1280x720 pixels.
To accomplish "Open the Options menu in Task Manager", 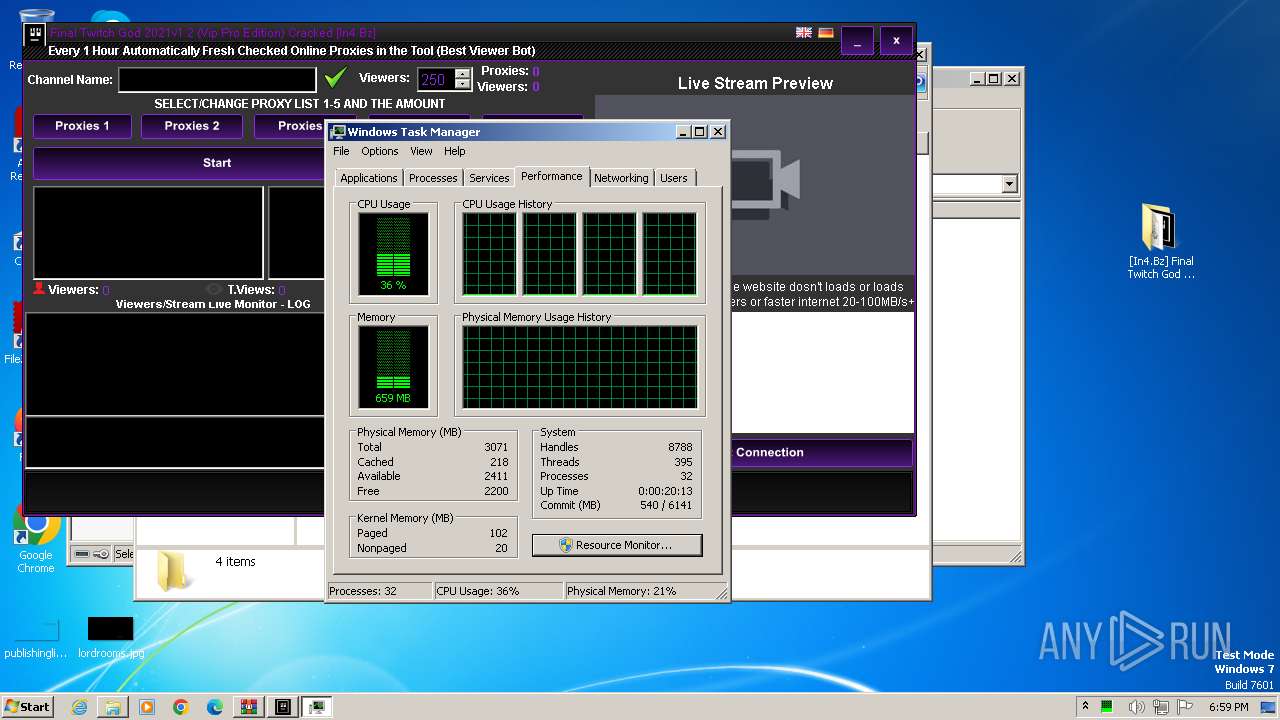I will (380, 151).
